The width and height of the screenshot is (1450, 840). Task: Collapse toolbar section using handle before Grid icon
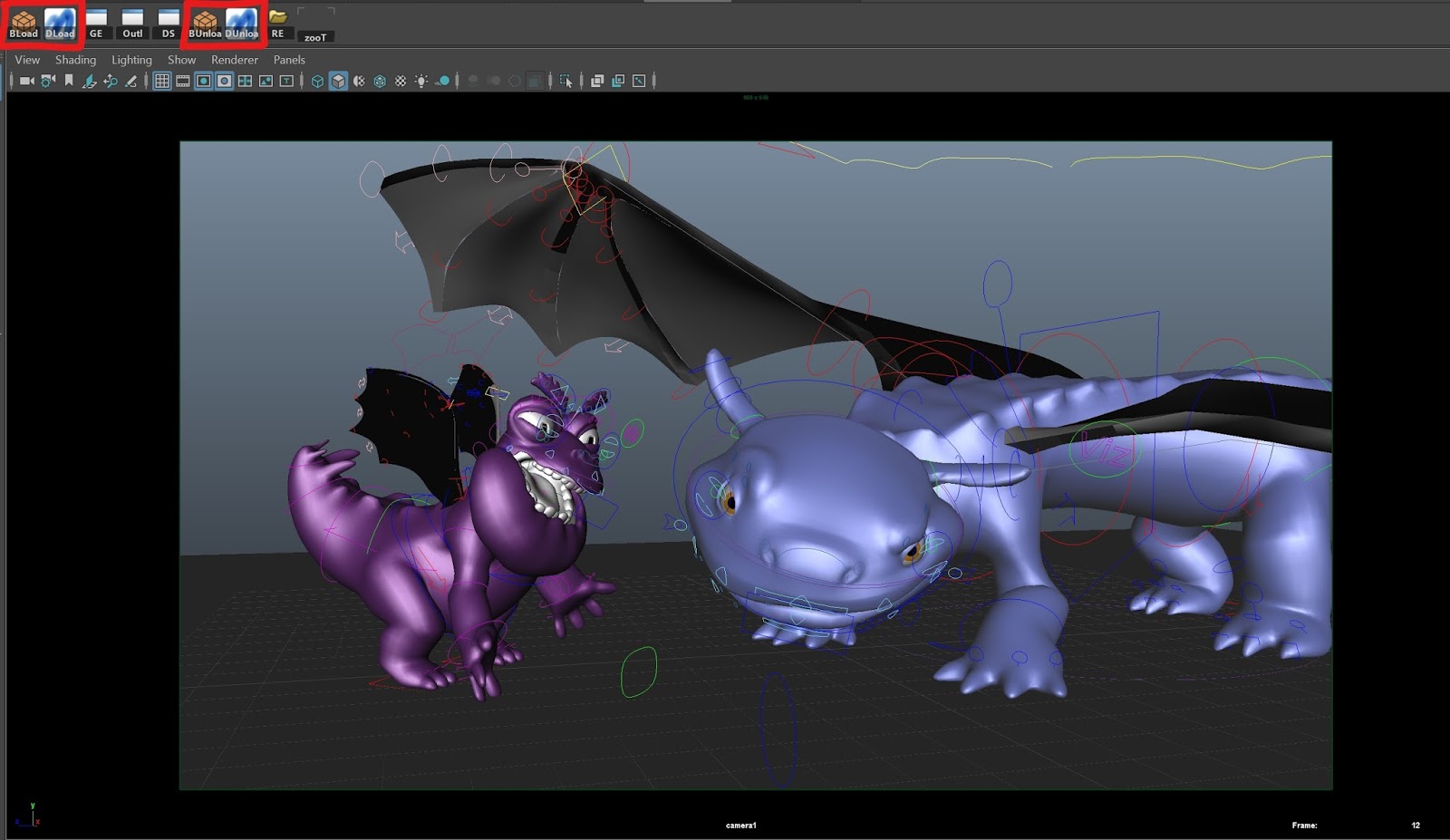146,81
